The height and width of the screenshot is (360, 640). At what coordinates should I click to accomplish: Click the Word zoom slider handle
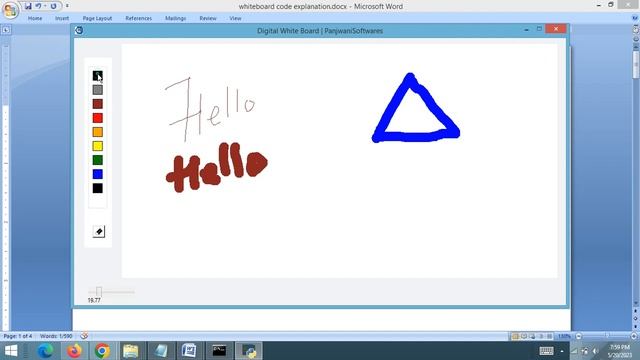pyautogui.click(x=607, y=336)
